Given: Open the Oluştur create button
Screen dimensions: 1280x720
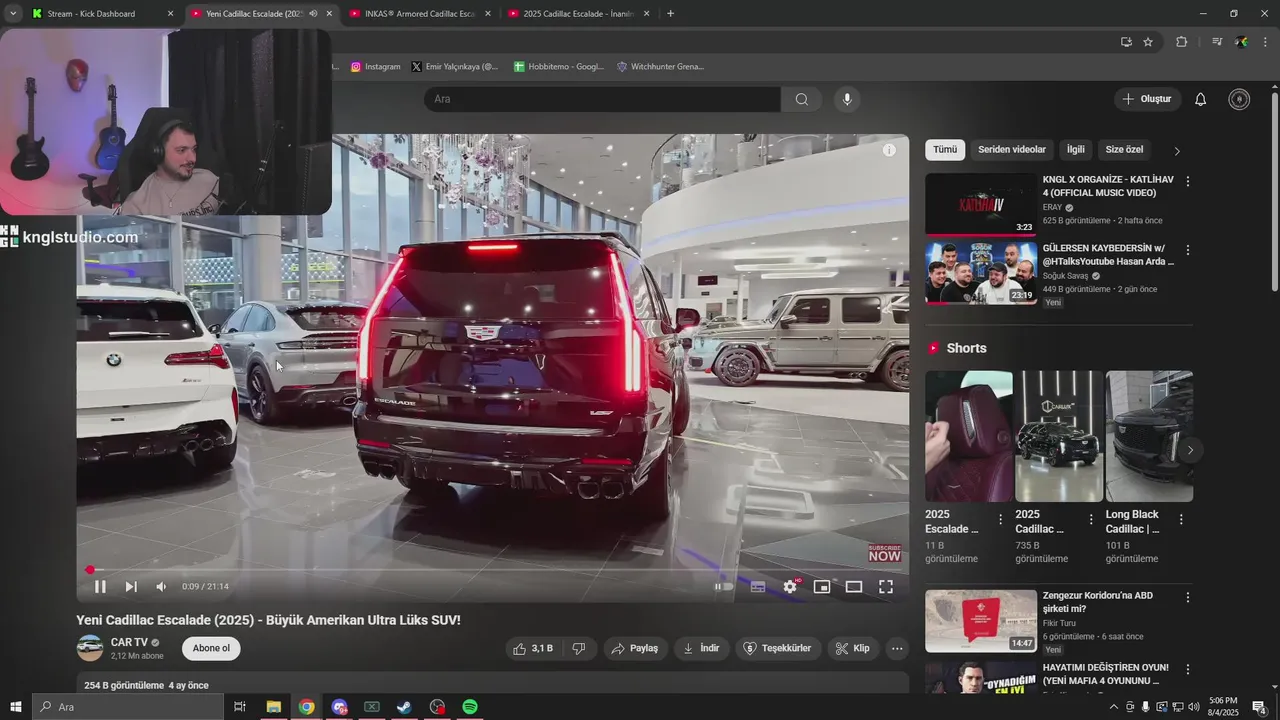Looking at the screenshot, I should [1148, 99].
